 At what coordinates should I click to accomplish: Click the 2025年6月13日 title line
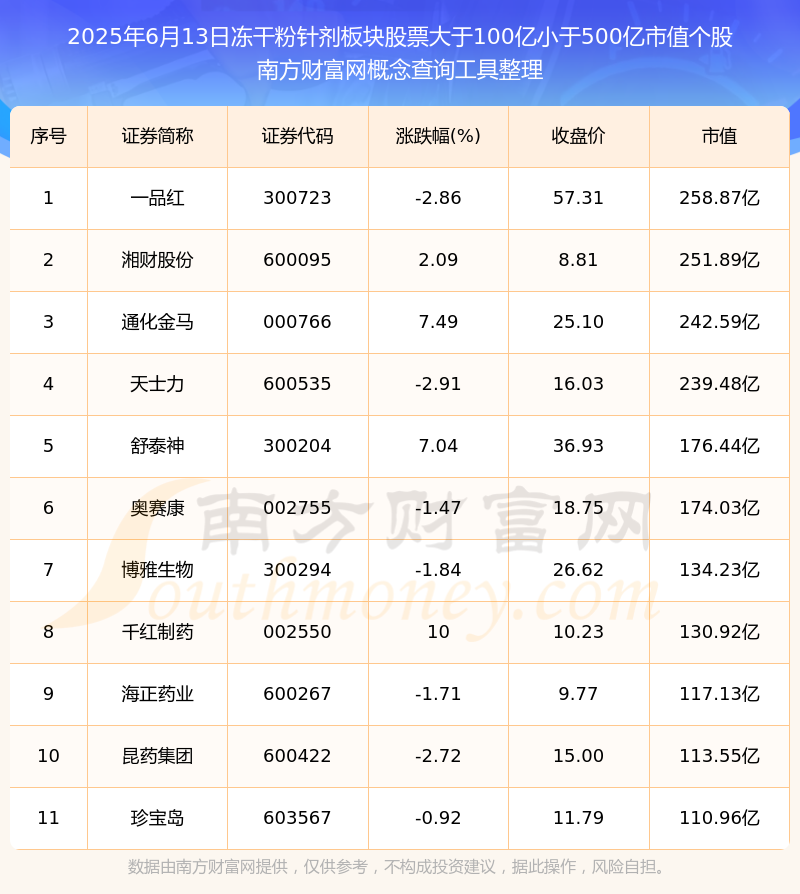[x=400, y=36]
